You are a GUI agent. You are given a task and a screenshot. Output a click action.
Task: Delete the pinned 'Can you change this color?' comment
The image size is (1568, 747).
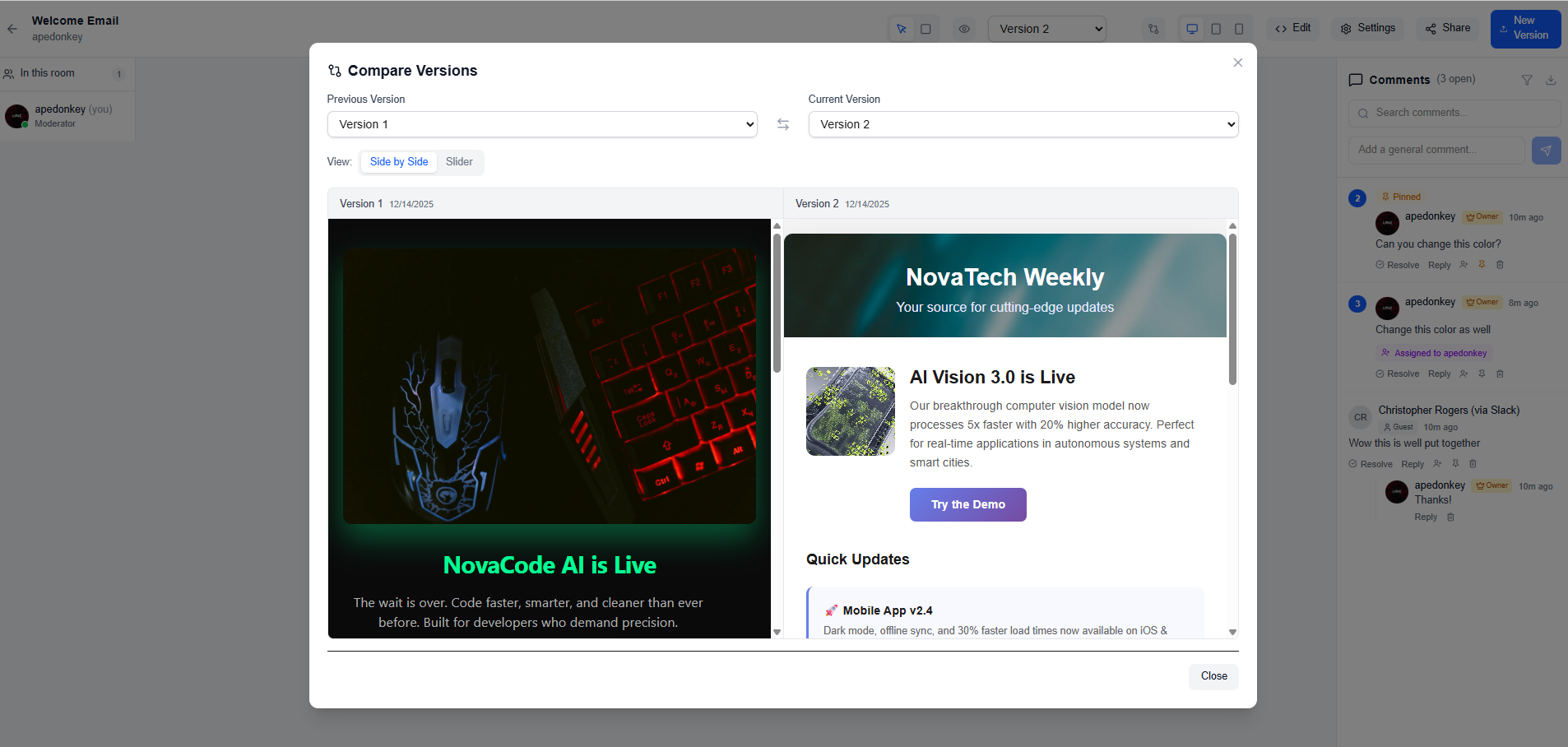[x=1500, y=264]
